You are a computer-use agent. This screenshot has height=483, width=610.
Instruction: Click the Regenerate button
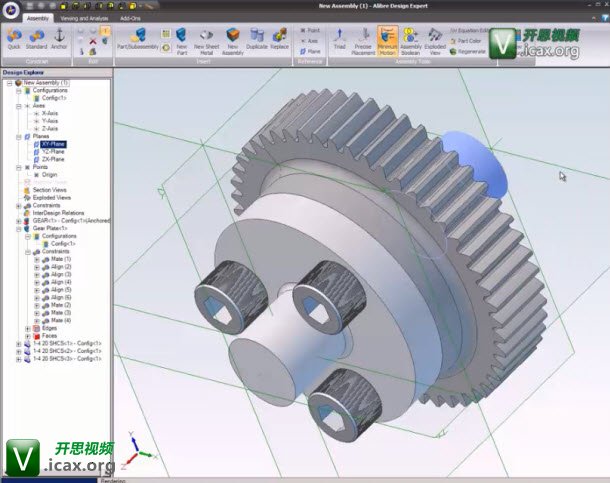[x=468, y=51]
